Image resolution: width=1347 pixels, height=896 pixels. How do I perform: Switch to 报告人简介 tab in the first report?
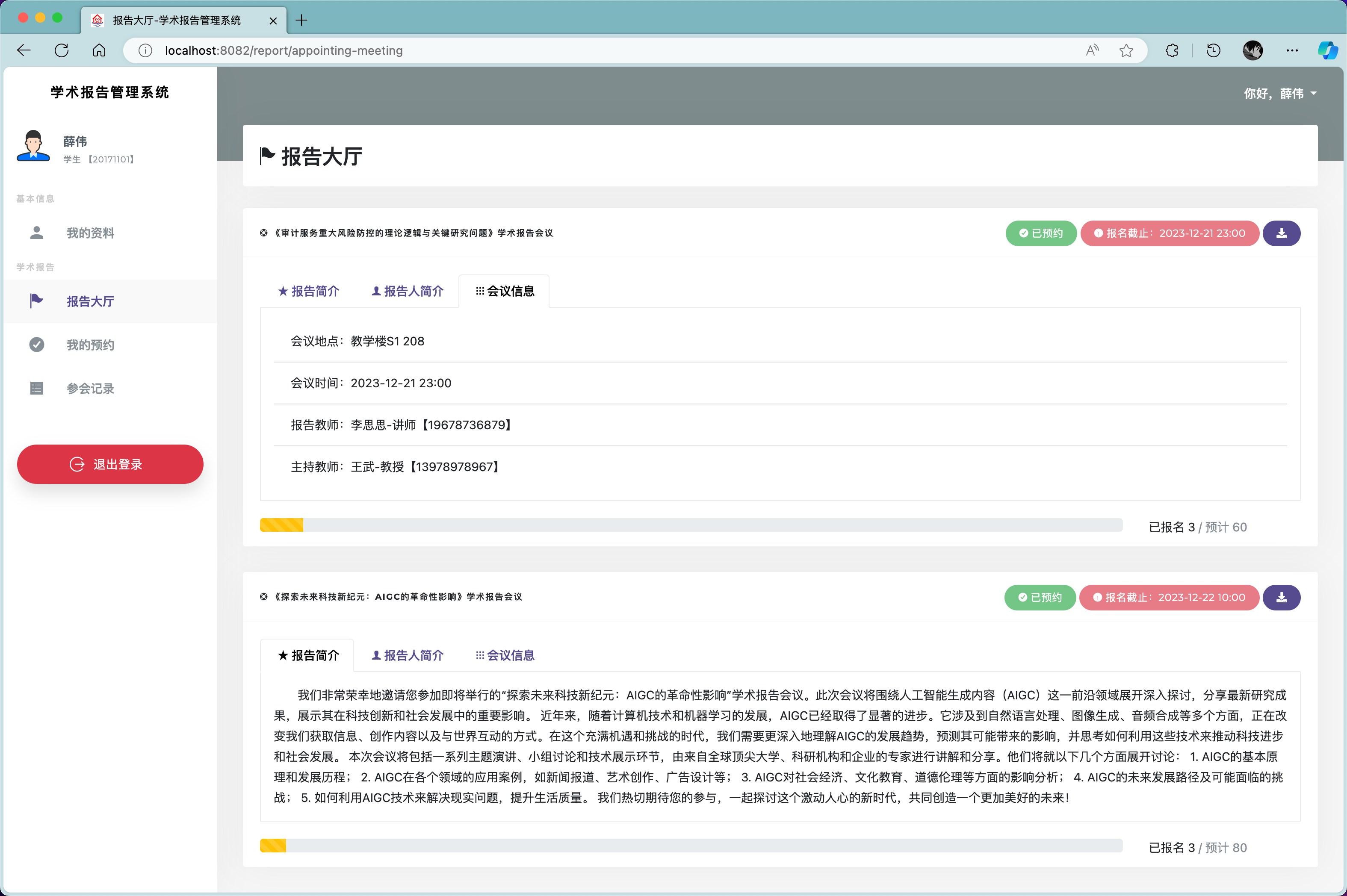[x=408, y=292]
